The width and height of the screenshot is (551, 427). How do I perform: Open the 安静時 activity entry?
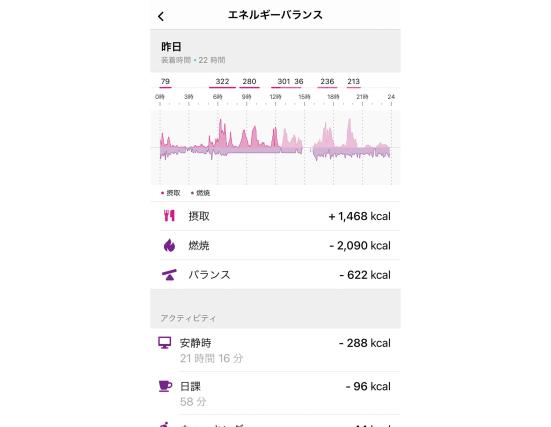point(276,350)
